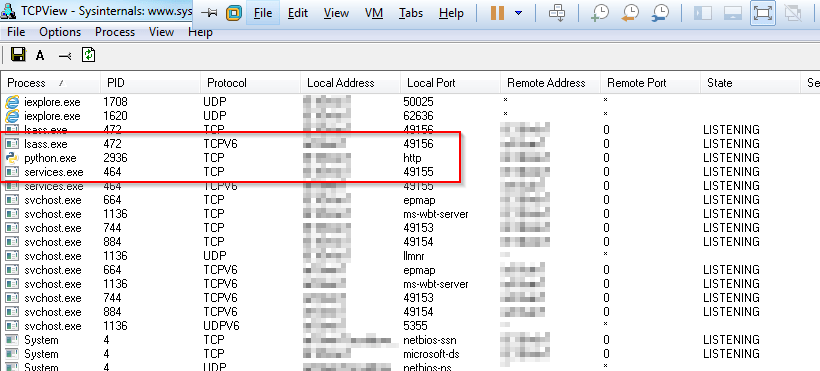This screenshot has width=820, height=371.
Task: Toggle the full screen mode icon
Action: (x=762, y=13)
